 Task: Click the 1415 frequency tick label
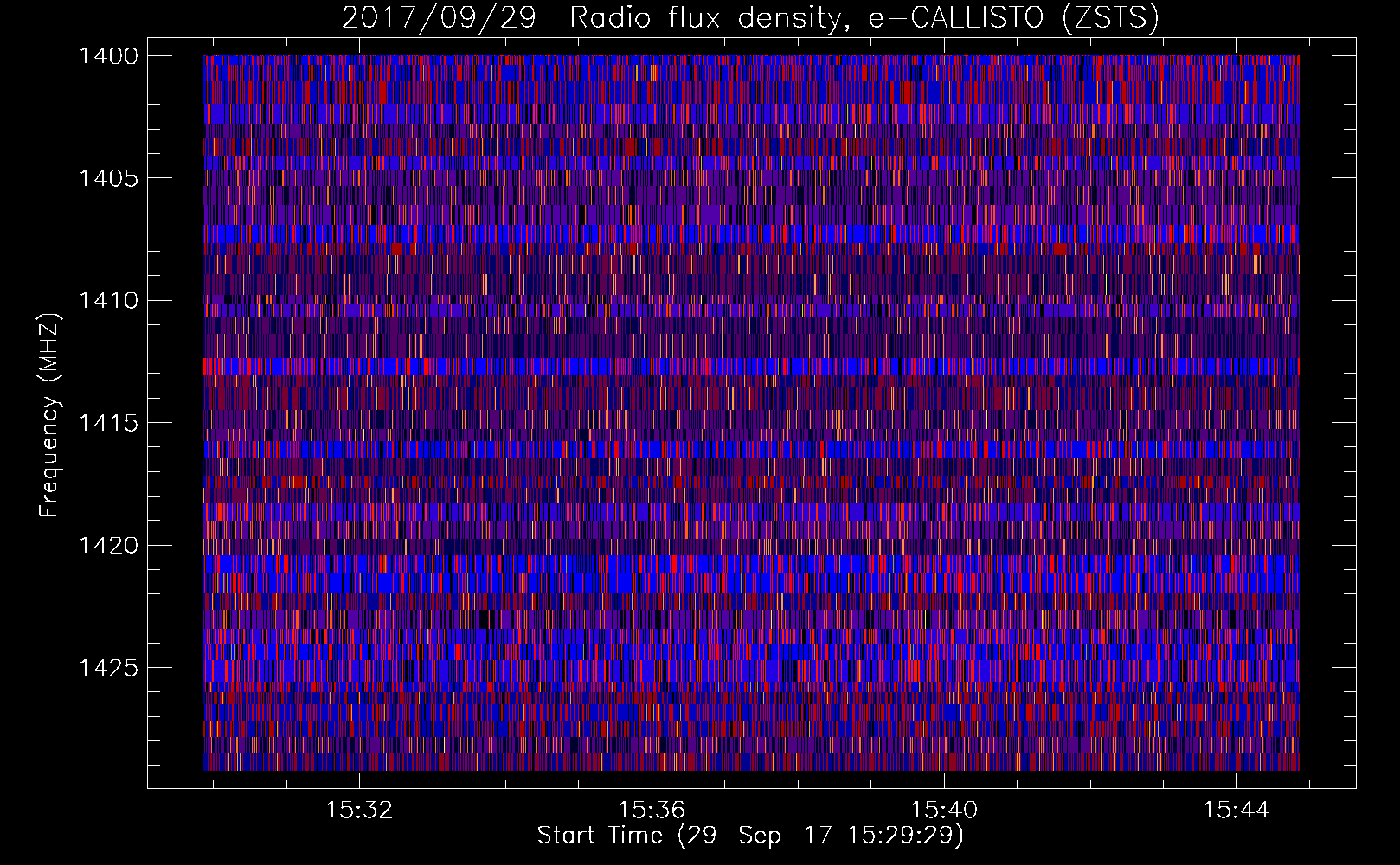click(x=108, y=423)
